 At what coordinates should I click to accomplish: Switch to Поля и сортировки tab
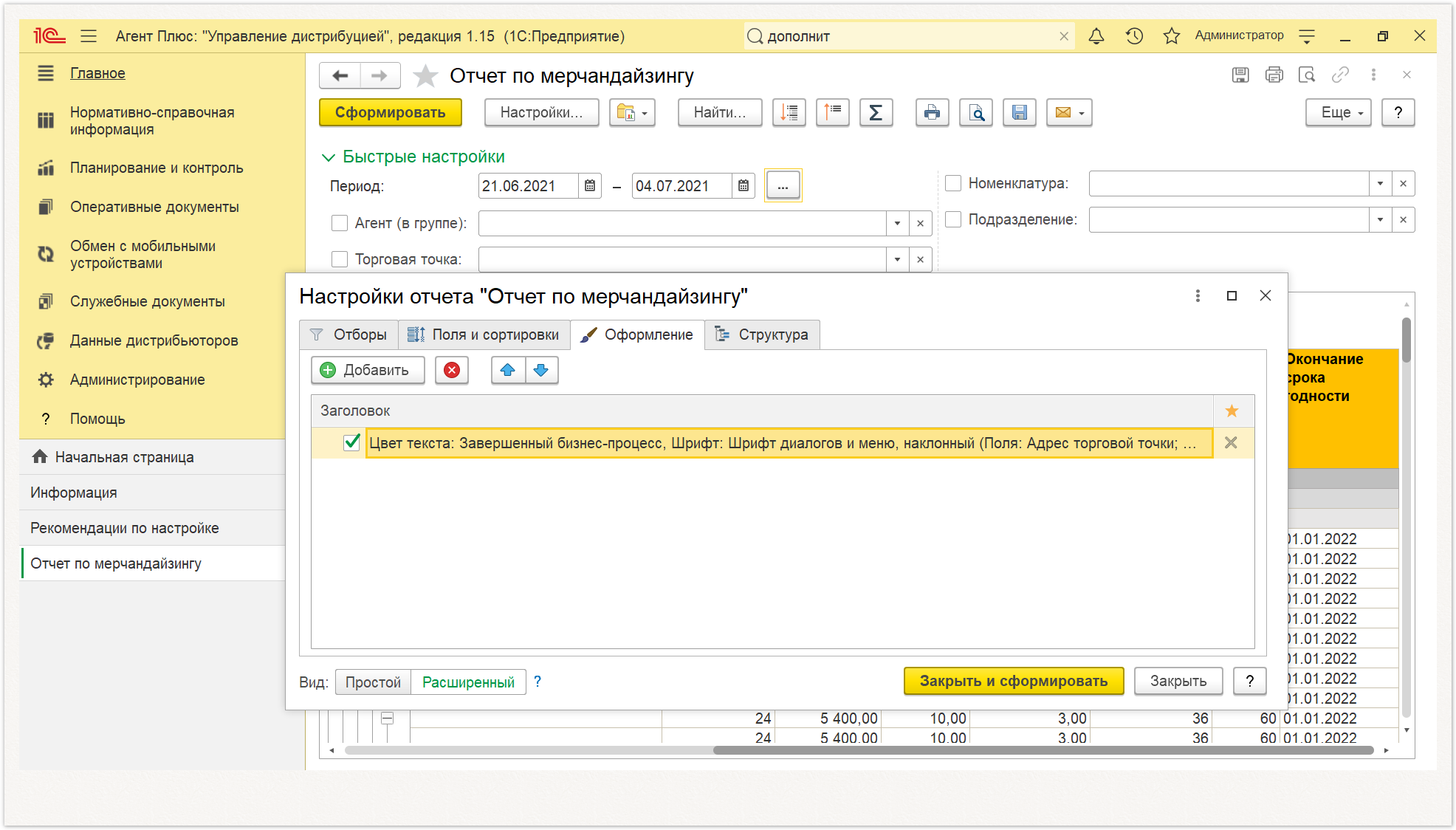pyautogui.click(x=484, y=335)
